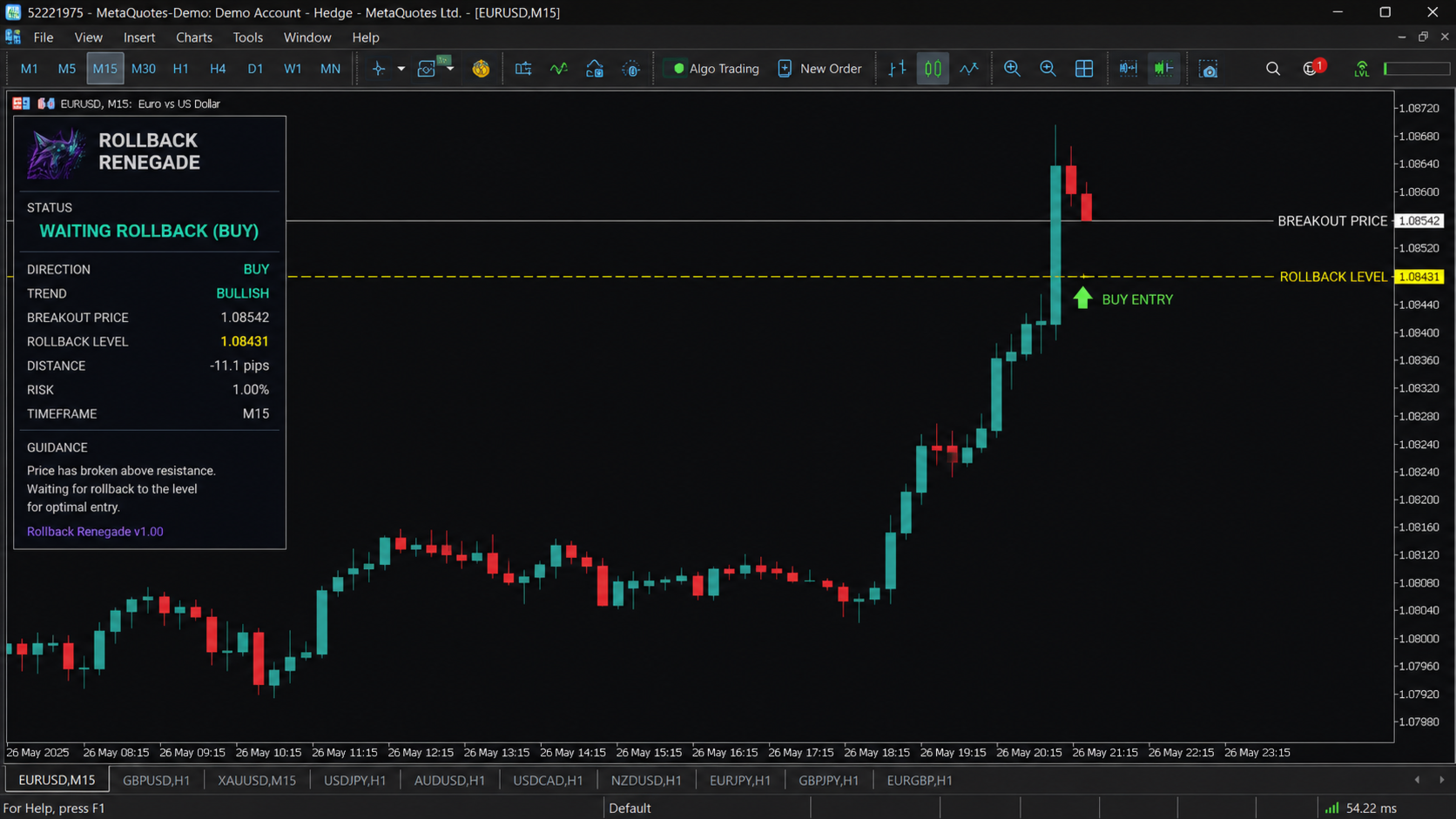The width and height of the screenshot is (1456, 819).
Task: Open the Charts menu
Action: pos(194,37)
